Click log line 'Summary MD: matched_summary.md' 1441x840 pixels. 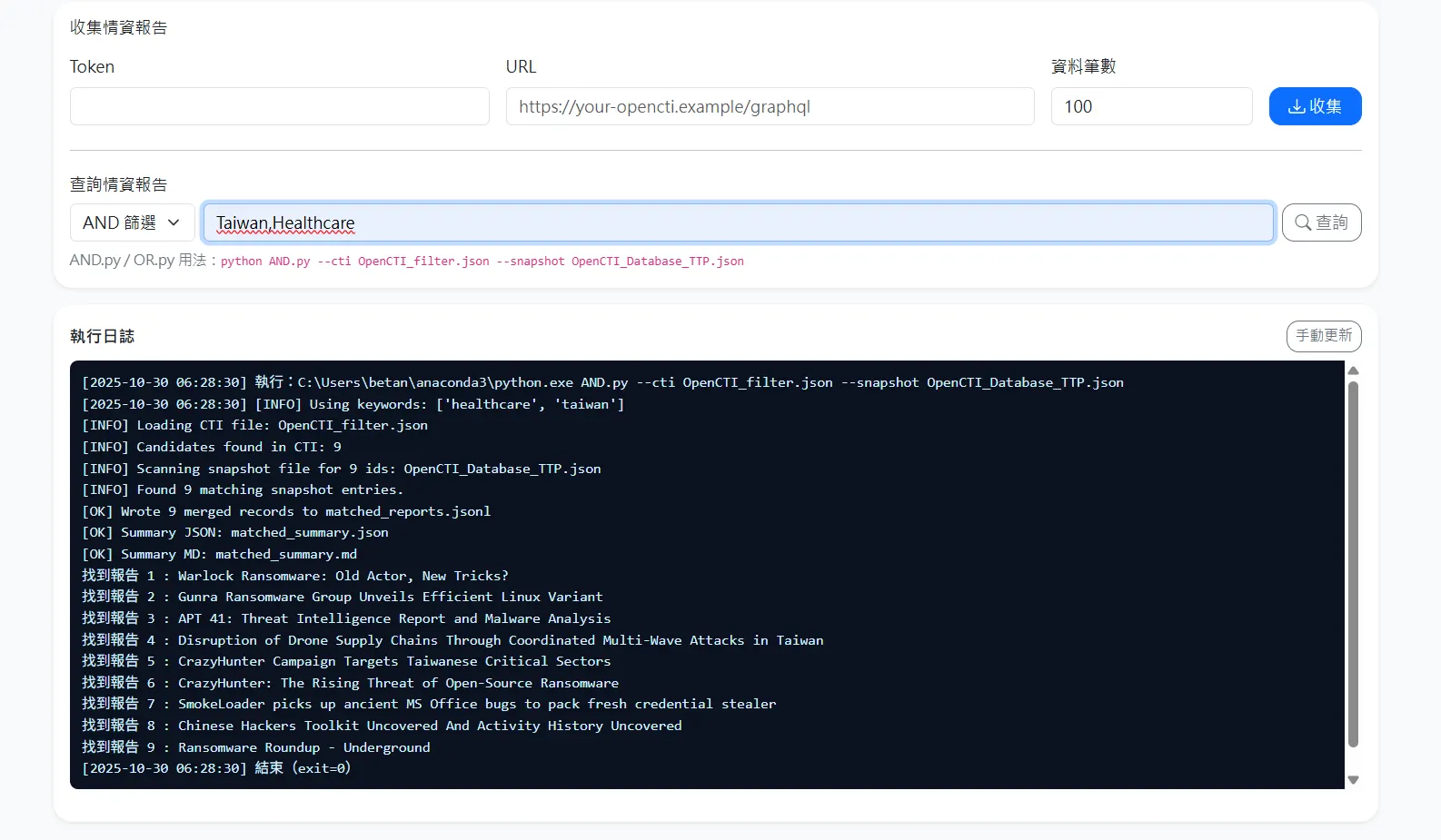point(219,554)
